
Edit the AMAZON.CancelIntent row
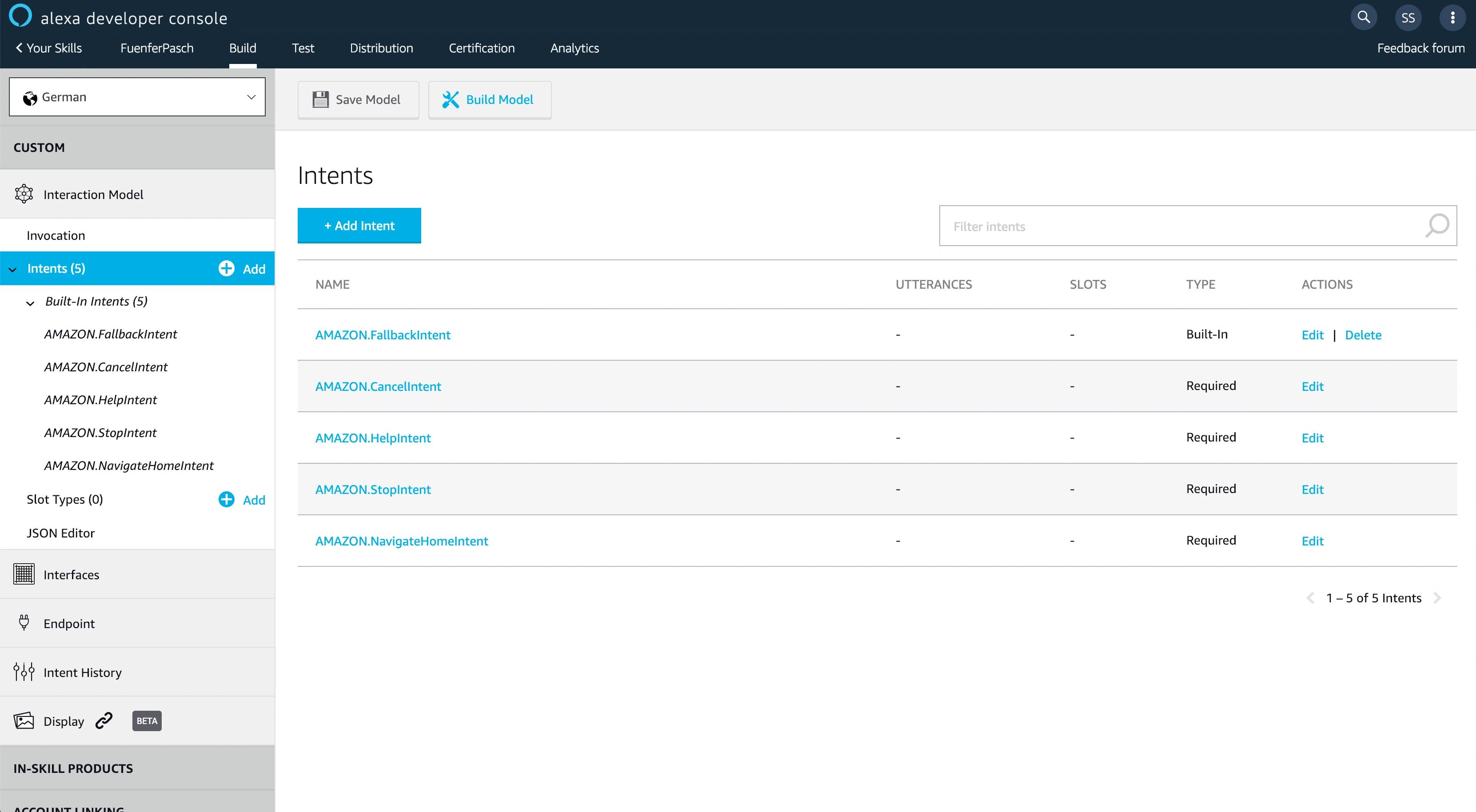point(1312,386)
